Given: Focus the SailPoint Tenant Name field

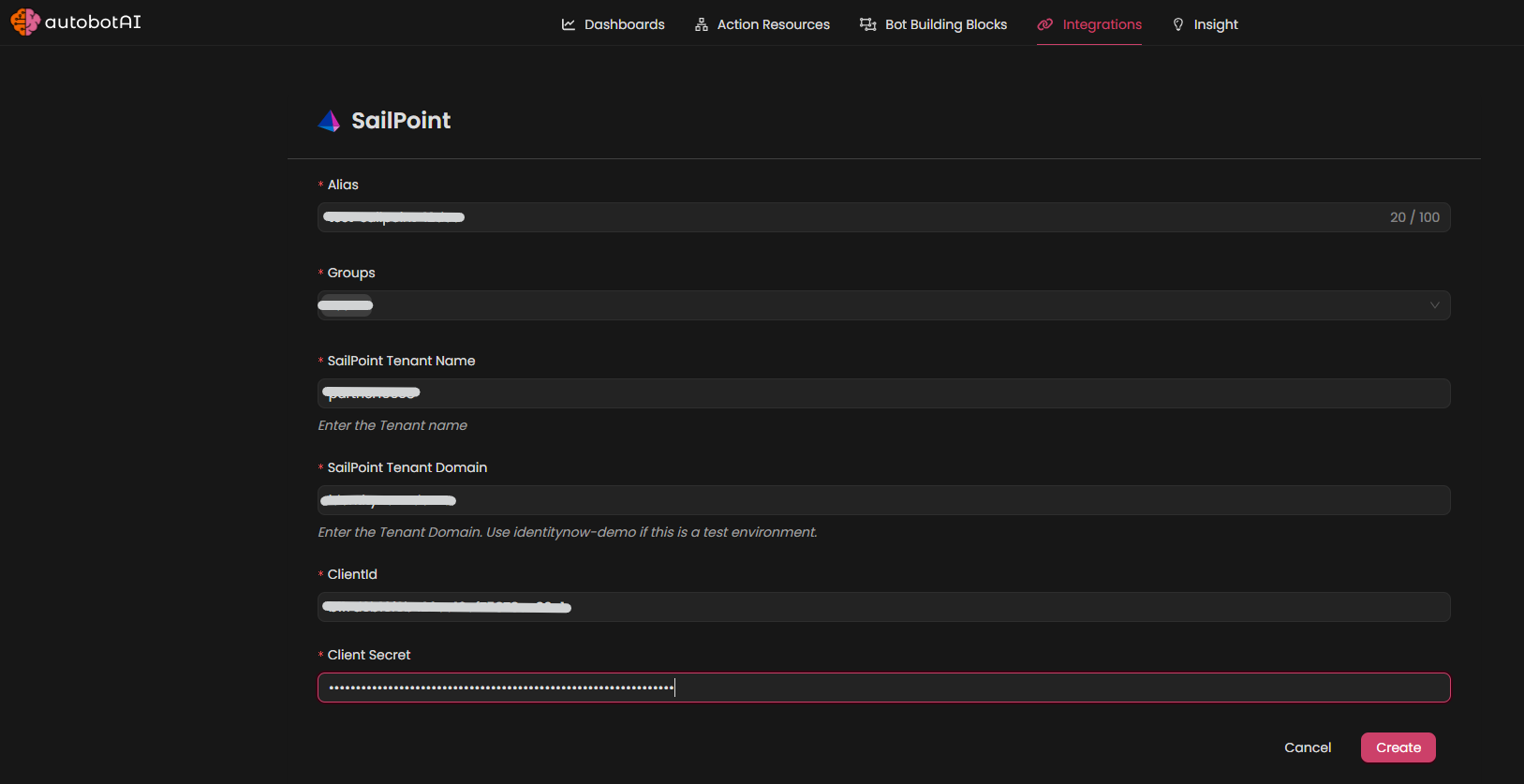Looking at the screenshot, I should [x=883, y=393].
